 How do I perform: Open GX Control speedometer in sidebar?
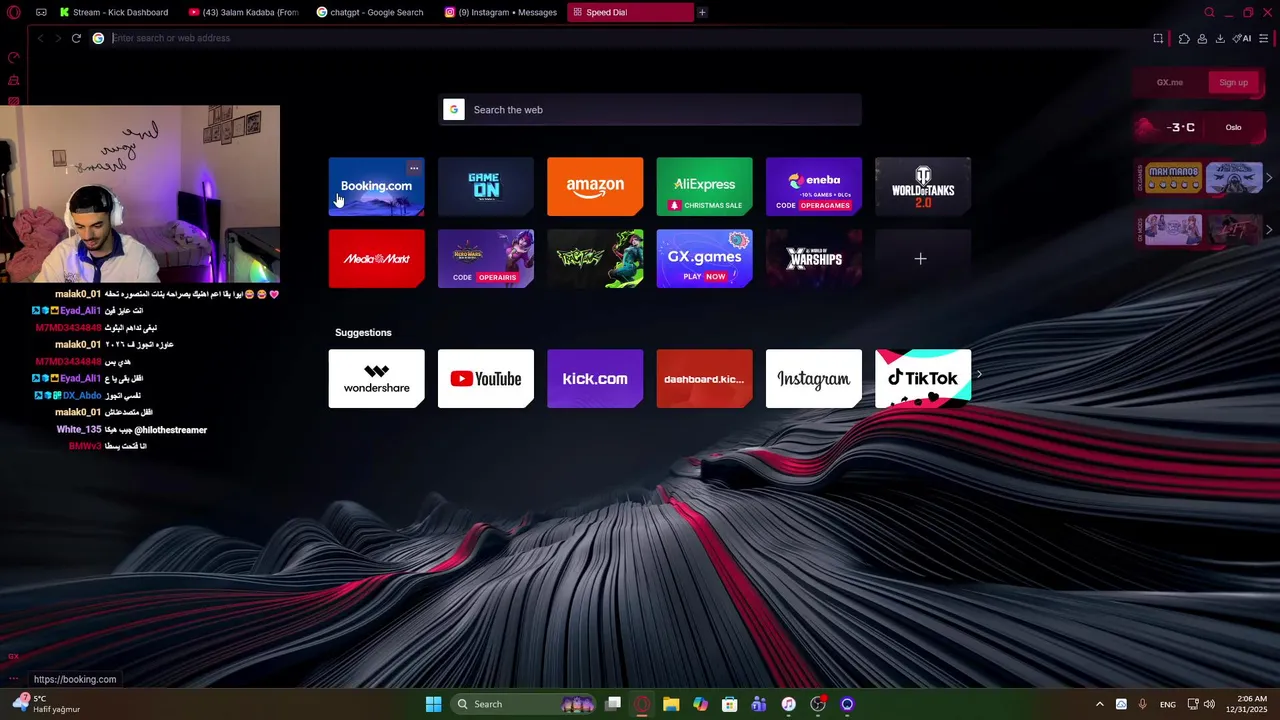tap(14, 58)
